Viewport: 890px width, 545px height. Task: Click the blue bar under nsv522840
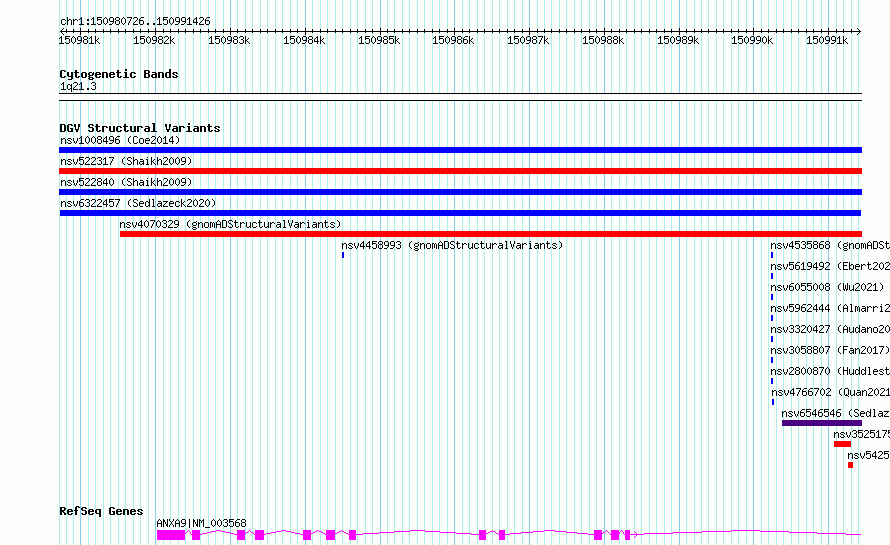(460, 192)
